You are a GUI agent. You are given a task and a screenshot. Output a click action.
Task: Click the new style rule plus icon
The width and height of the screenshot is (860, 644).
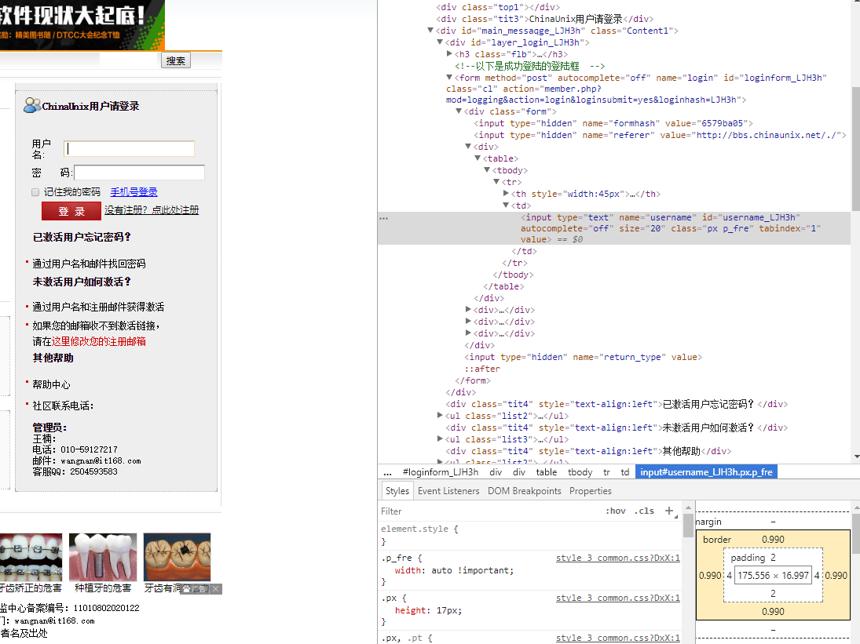tap(669, 511)
